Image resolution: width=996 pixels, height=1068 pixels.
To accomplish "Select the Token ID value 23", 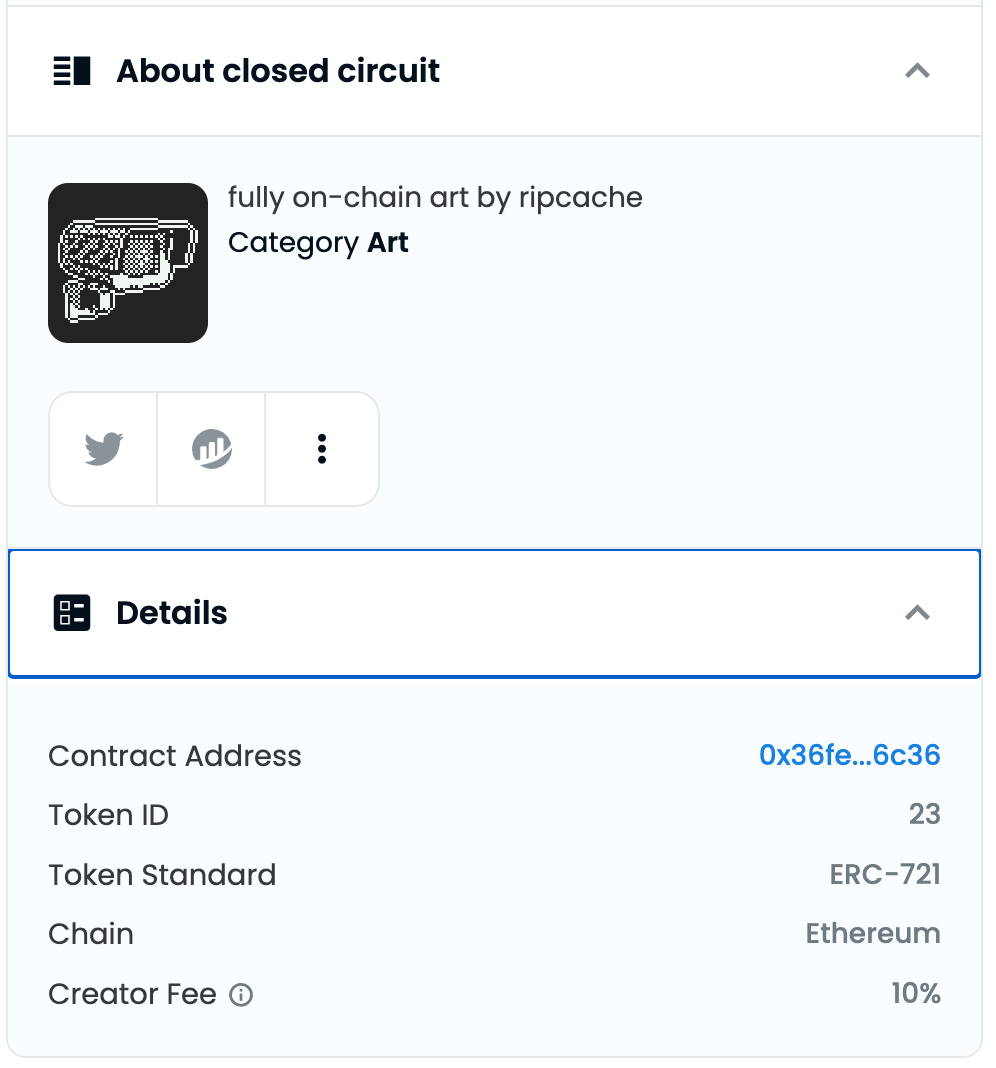I will [x=924, y=815].
